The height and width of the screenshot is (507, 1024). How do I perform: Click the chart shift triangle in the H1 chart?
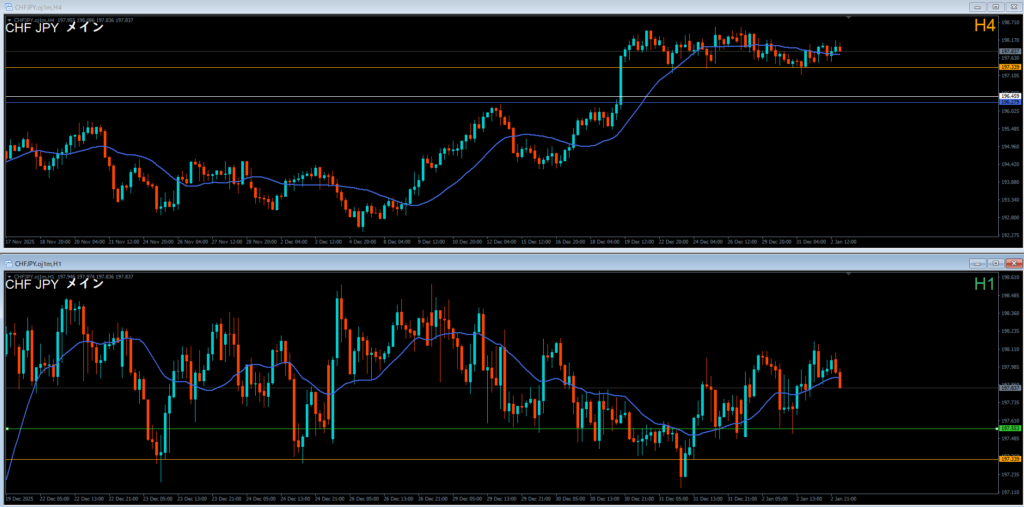click(x=848, y=273)
